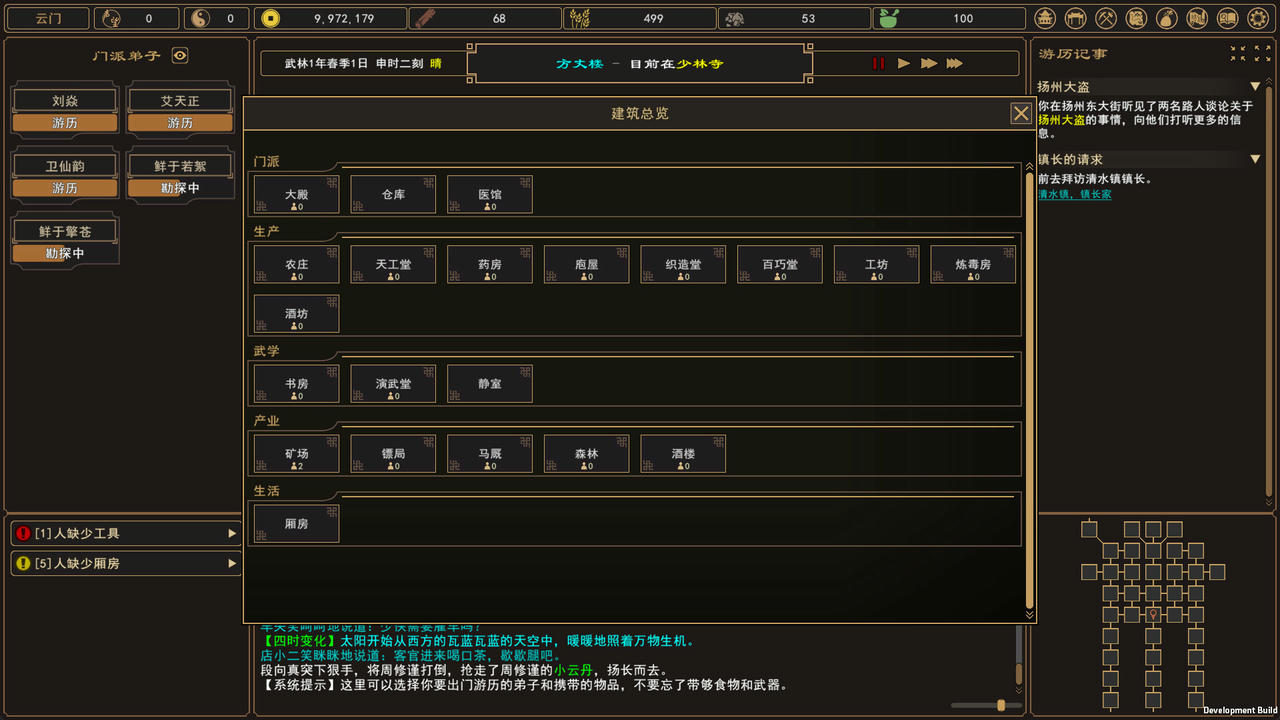Close the 建筑总览 window
The image size is (1280, 720).
pos(1021,113)
